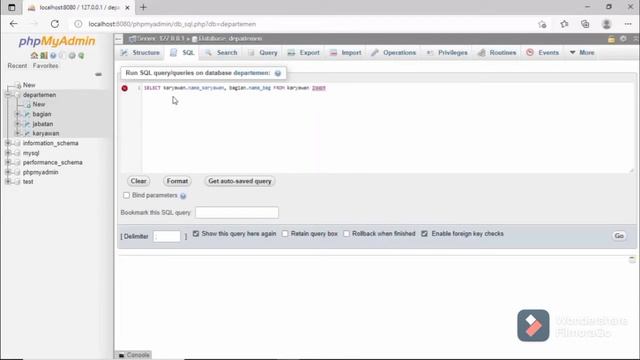Open the Search tab

pos(221,53)
